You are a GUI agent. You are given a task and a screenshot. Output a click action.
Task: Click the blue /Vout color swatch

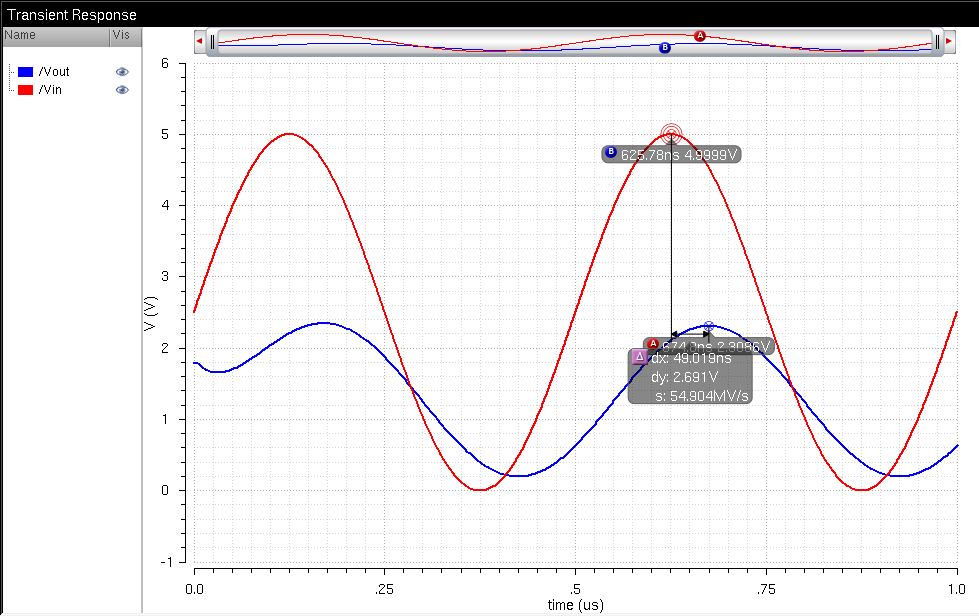coord(26,72)
